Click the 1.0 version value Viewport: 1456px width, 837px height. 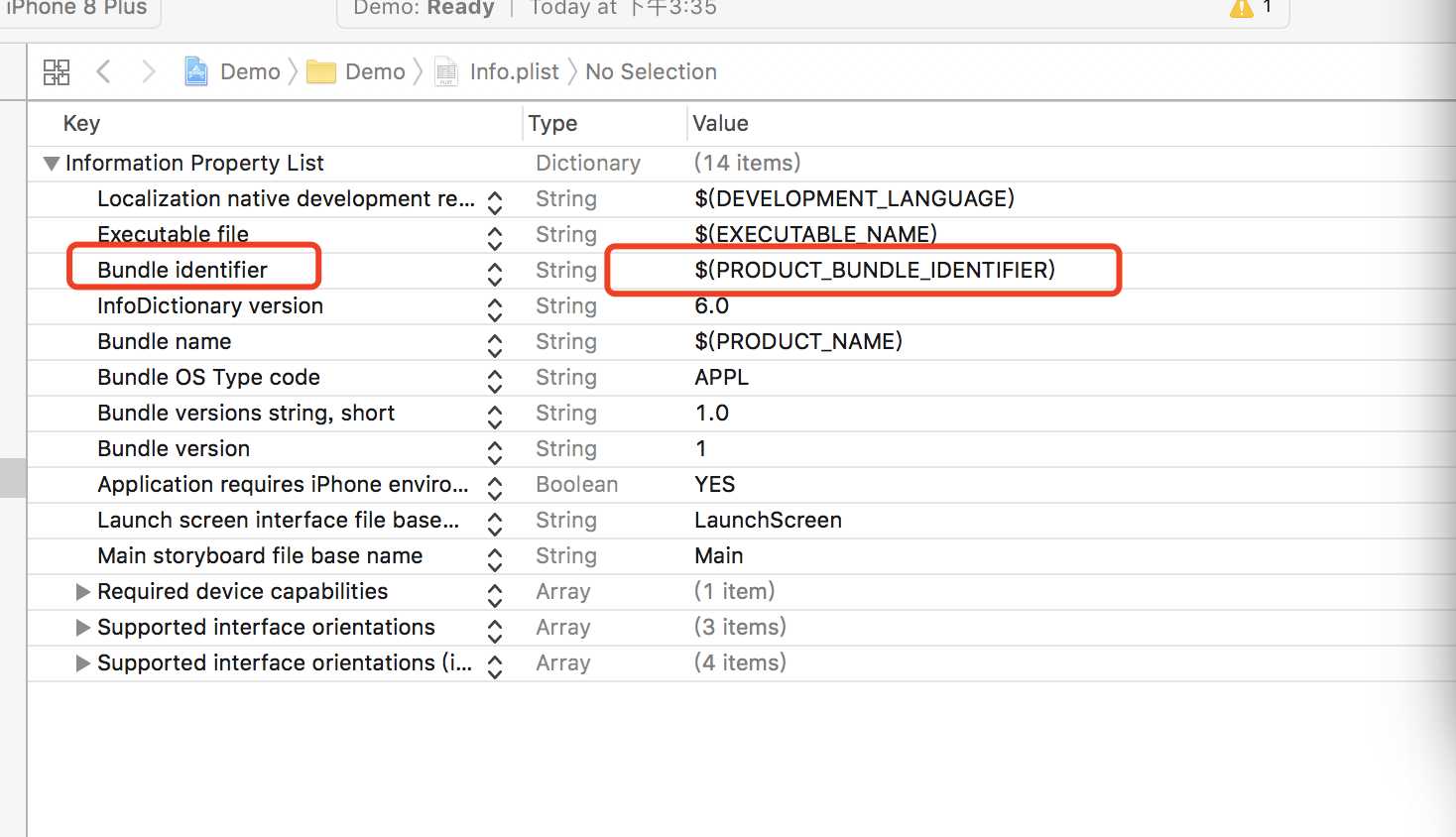click(711, 413)
